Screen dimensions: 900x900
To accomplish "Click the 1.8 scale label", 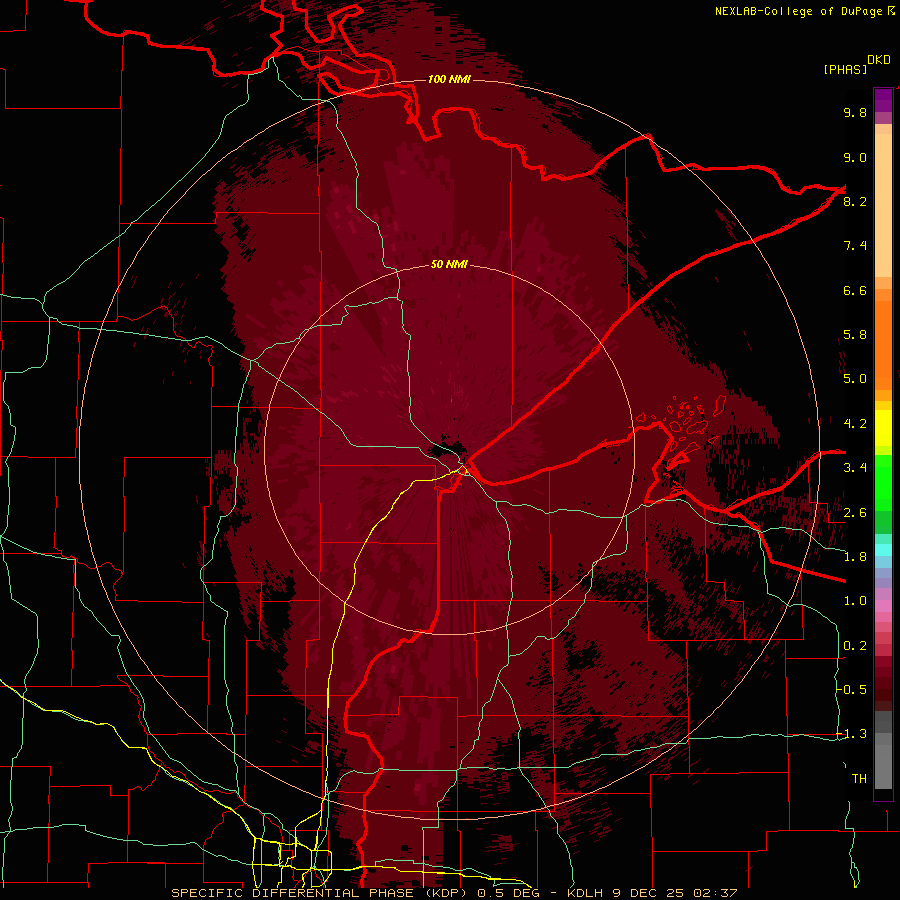I will (855, 557).
